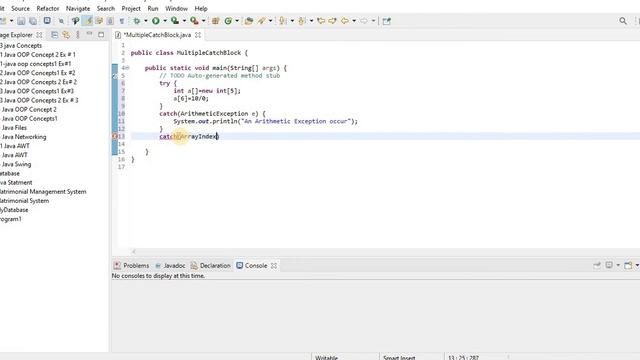Click the Open Console icon
Viewport: 640px width, 360px height.
(x=628, y=266)
